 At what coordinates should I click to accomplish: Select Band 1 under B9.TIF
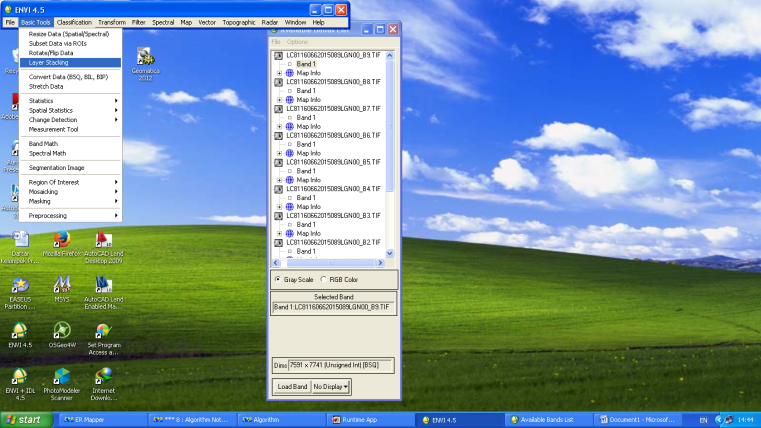pyautogui.click(x=306, y=64)
